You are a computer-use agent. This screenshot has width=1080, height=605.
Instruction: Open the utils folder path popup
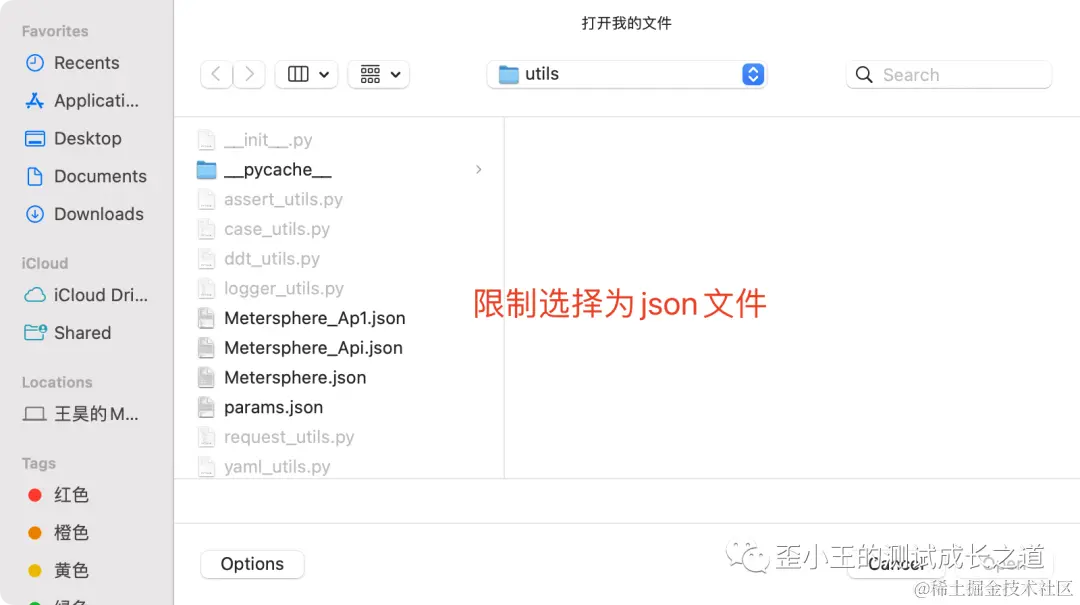pos(627,74)
